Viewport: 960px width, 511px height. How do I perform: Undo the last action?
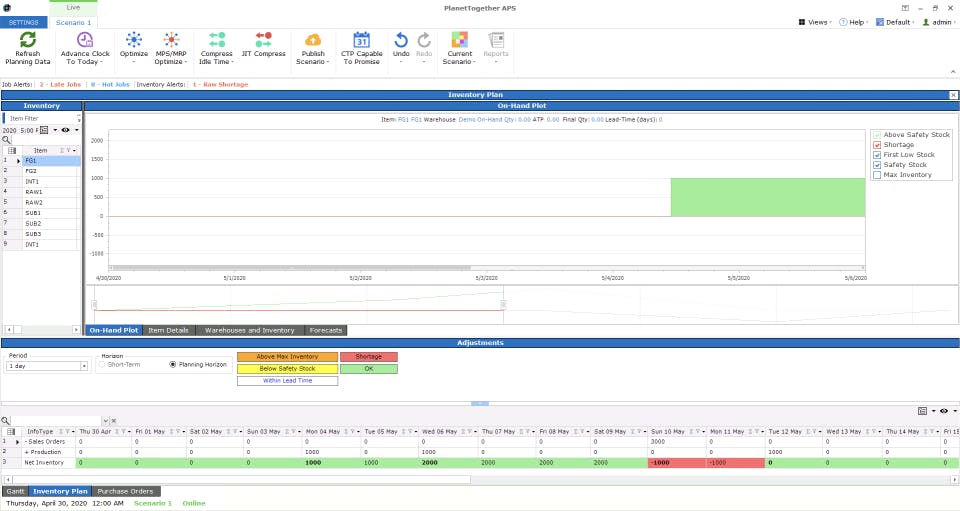[x=401, y=40]
